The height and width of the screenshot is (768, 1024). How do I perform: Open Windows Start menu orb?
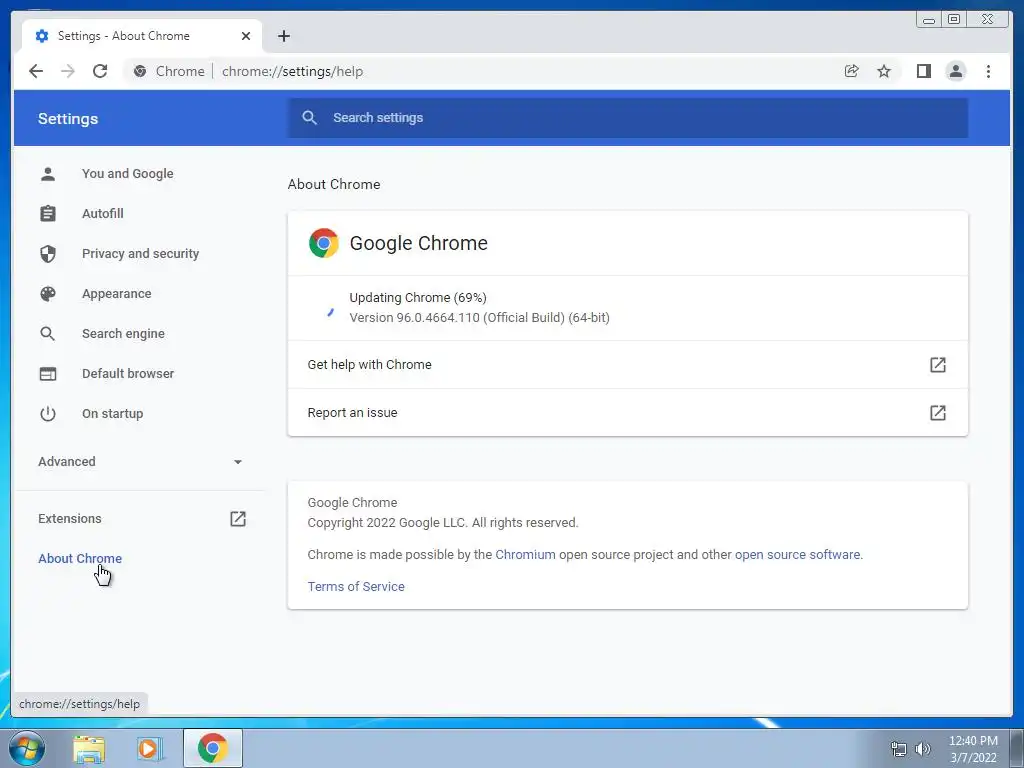(26, 748)
